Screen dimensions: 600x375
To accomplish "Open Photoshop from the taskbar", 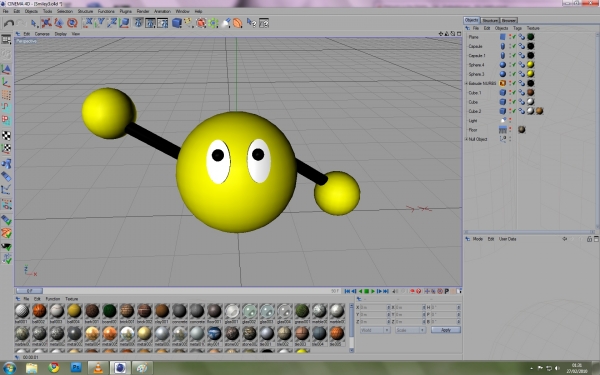I will (x=76, y=368).
